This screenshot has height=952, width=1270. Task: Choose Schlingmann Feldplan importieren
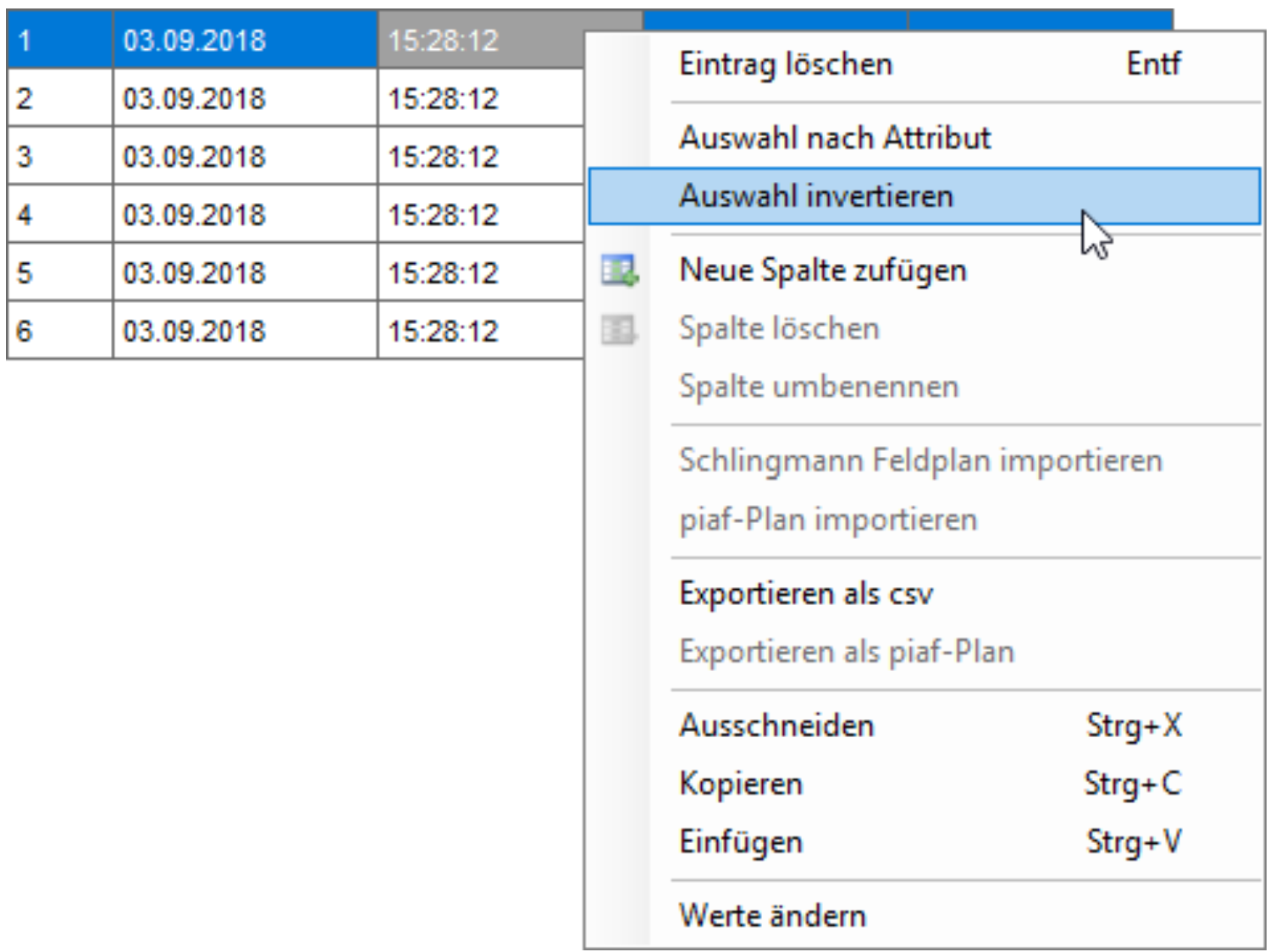920,461
